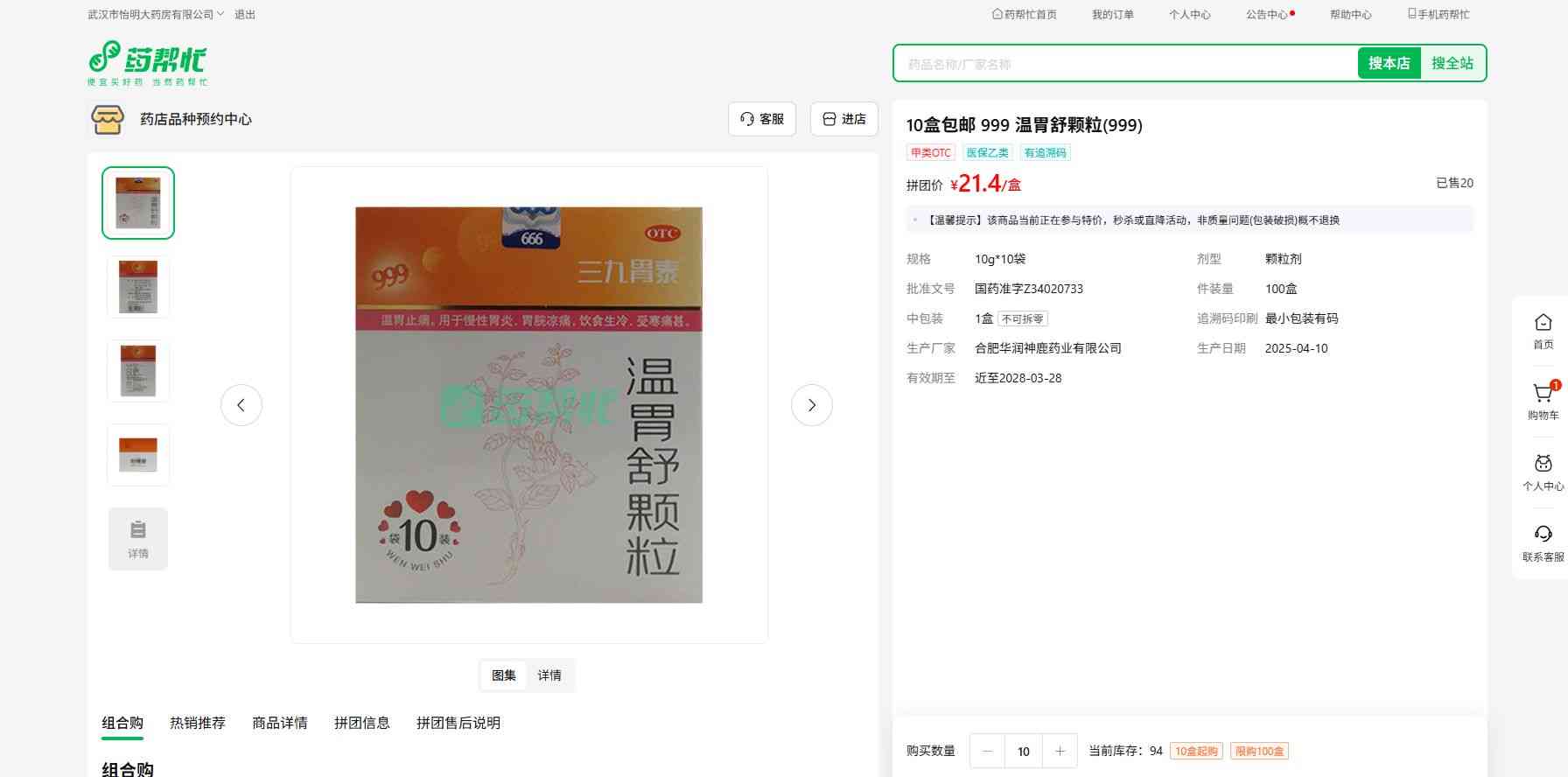Decrease purchase quantity with minus button
Screen dimensions: 1568x777
pos(988,751)
